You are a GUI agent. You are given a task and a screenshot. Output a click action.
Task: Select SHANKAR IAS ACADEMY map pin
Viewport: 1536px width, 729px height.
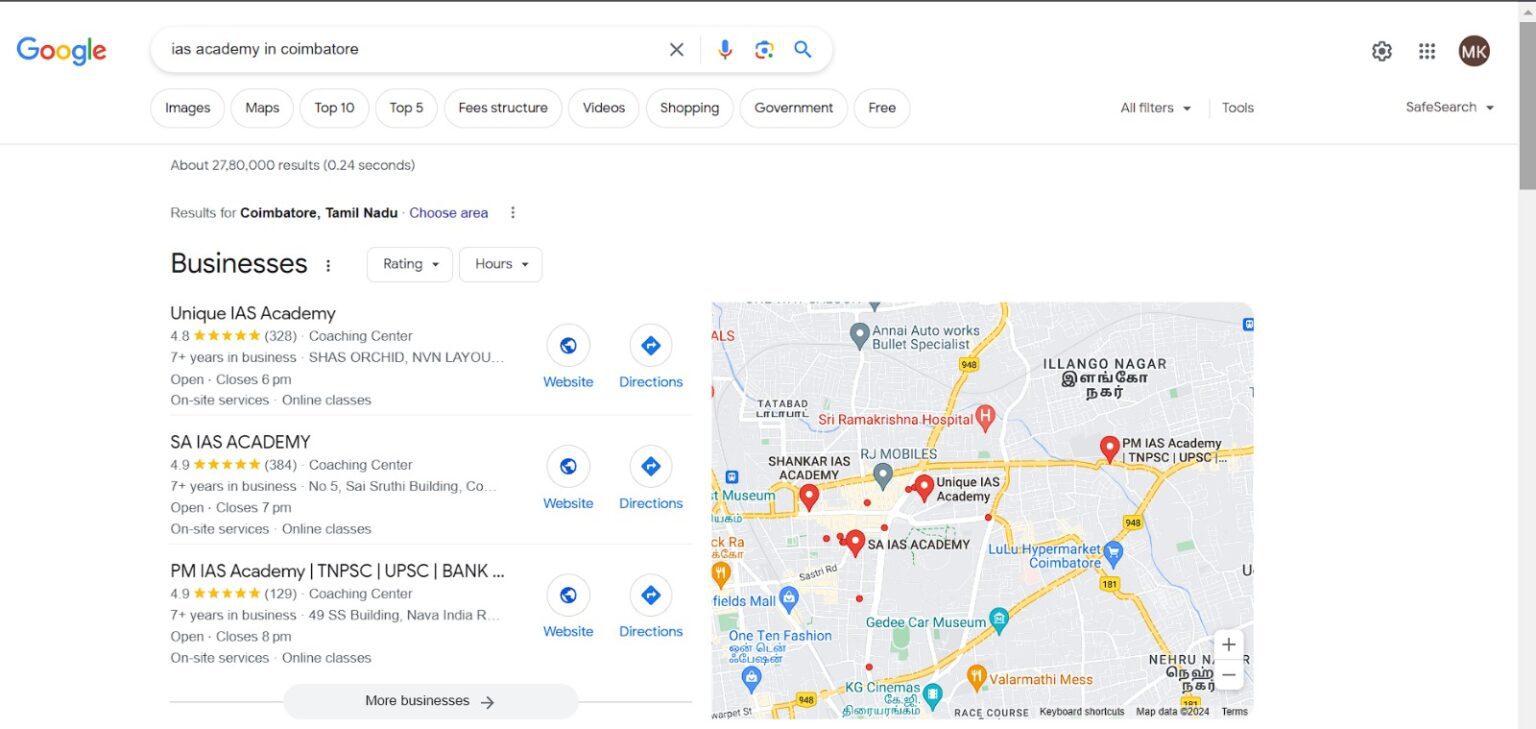coord(809,497)
